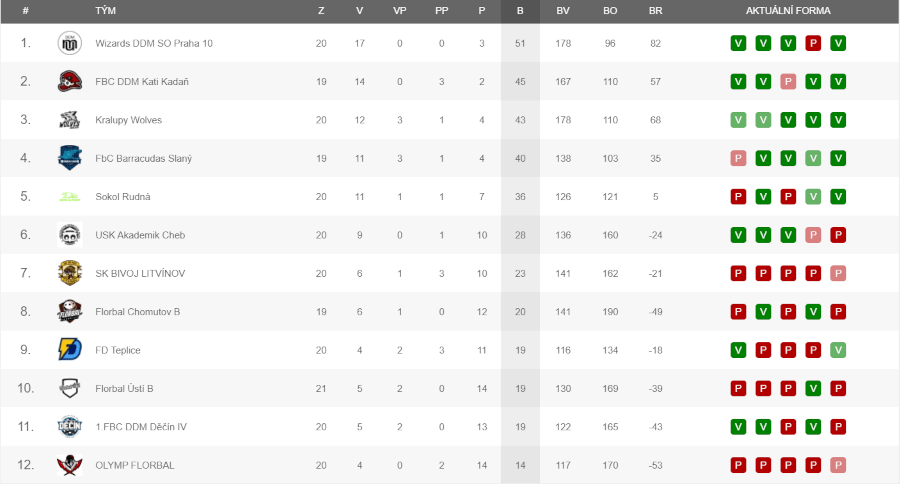This screenshot has height=484, width=900.
Task: Select the FbC Barracudas Slaný logo
Action: point(70,158)
